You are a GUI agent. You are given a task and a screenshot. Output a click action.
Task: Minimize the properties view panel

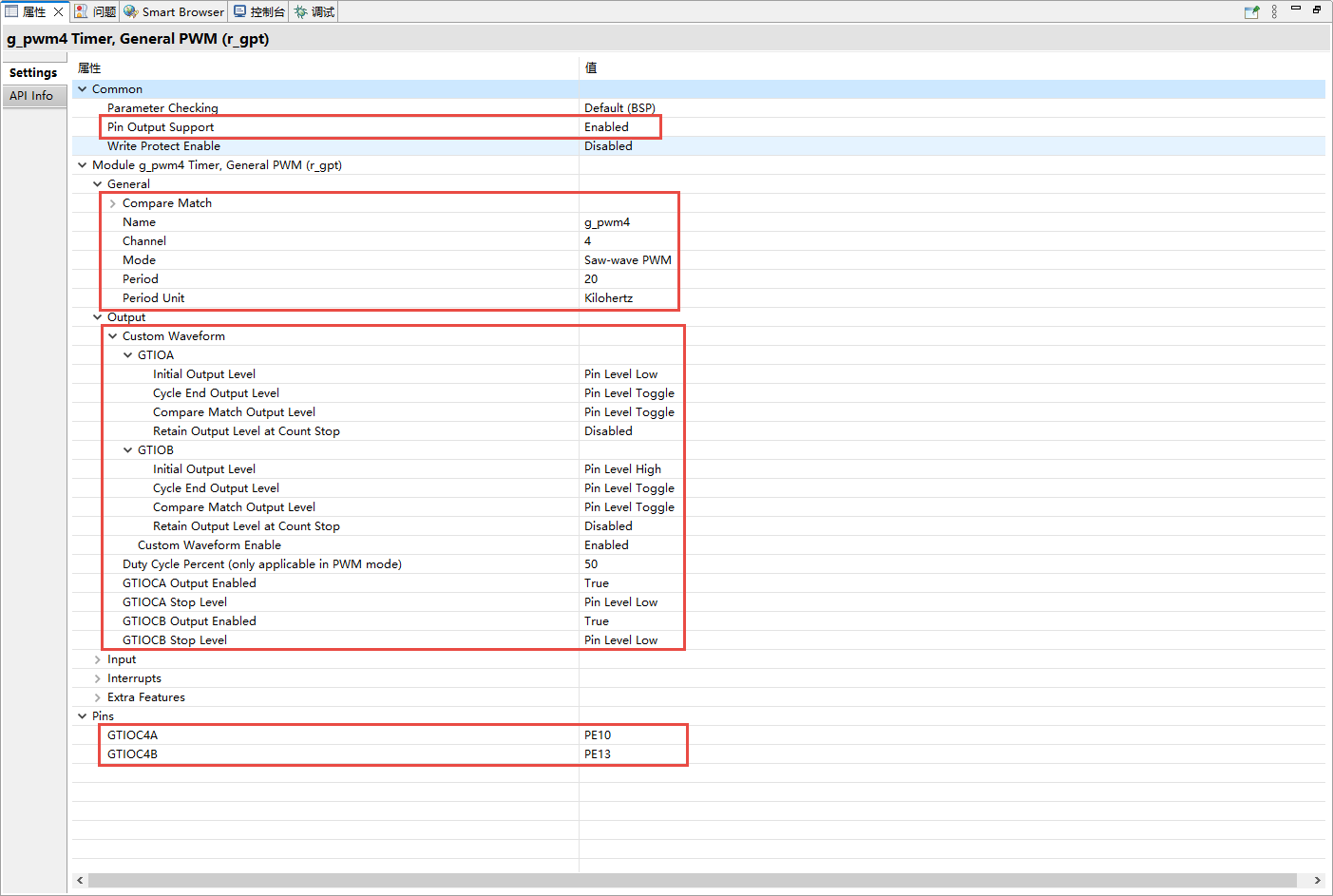point(1295,9)
